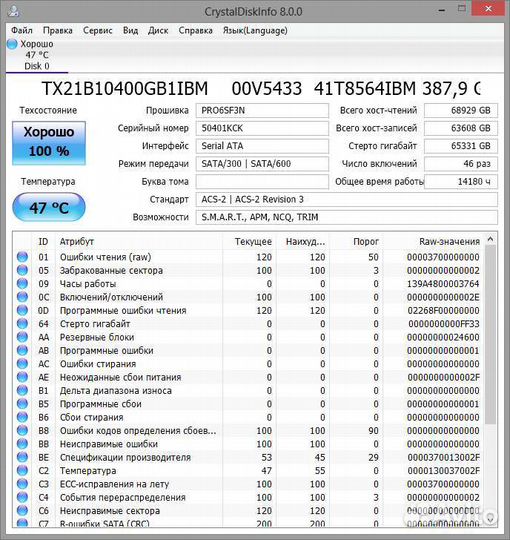Image resolution: width=510 pixels, height=540 pixels.
Task: Click status orb for 64 Стерто гигабайт
Action: 22,324
